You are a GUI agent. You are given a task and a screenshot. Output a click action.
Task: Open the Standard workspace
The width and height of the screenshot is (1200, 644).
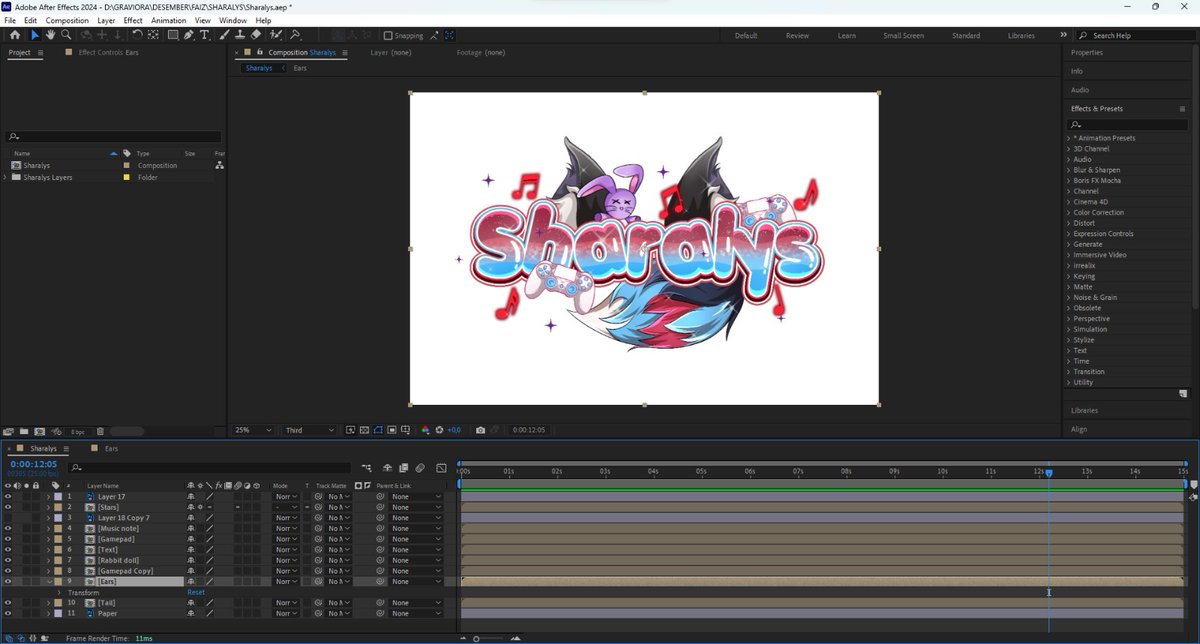[x=966, y=35]
